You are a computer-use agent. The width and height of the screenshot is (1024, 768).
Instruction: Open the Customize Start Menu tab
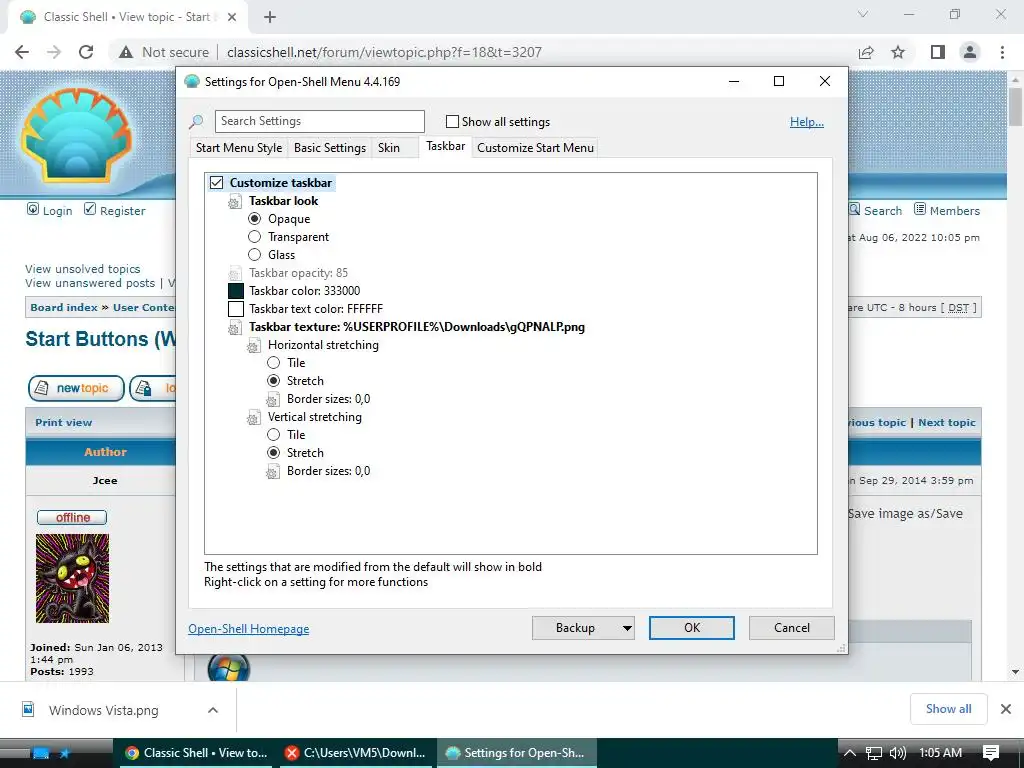point(536,148)
